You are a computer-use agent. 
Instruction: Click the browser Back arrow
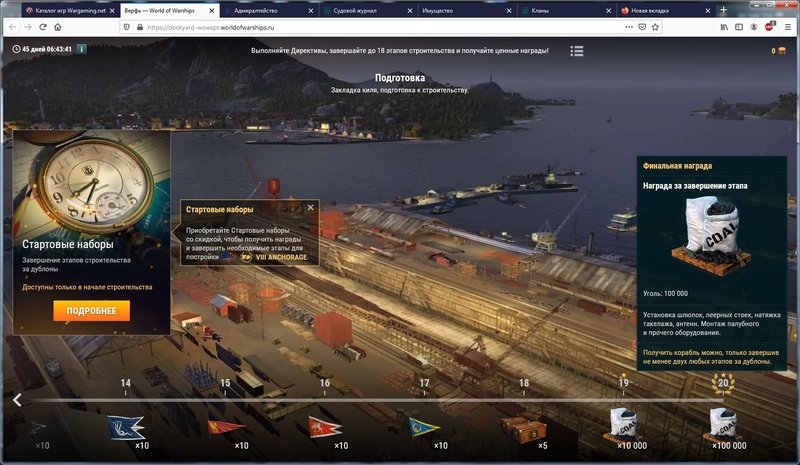(x=13, y=27)
